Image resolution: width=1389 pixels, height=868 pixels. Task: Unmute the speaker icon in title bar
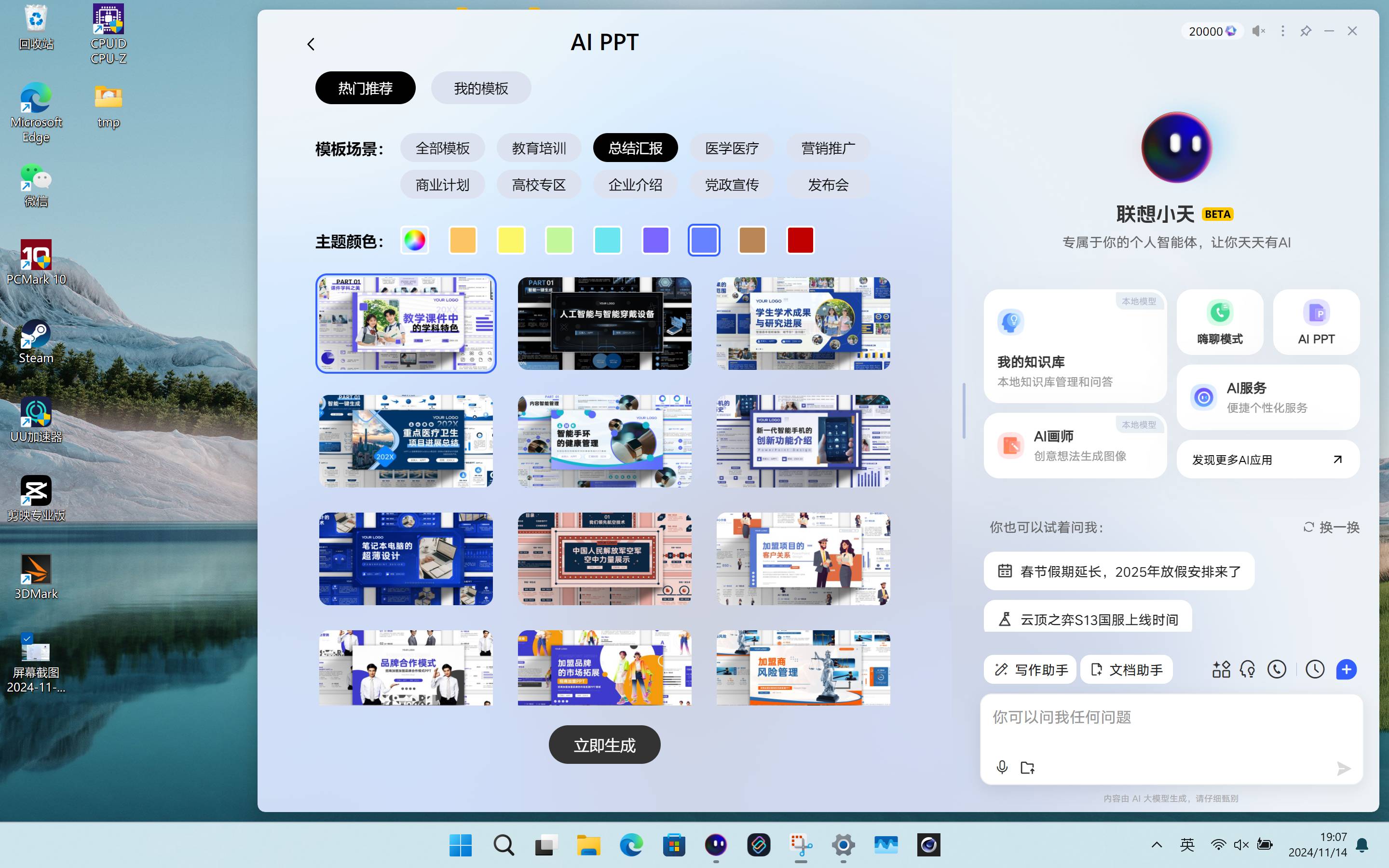pos(1258,31)
